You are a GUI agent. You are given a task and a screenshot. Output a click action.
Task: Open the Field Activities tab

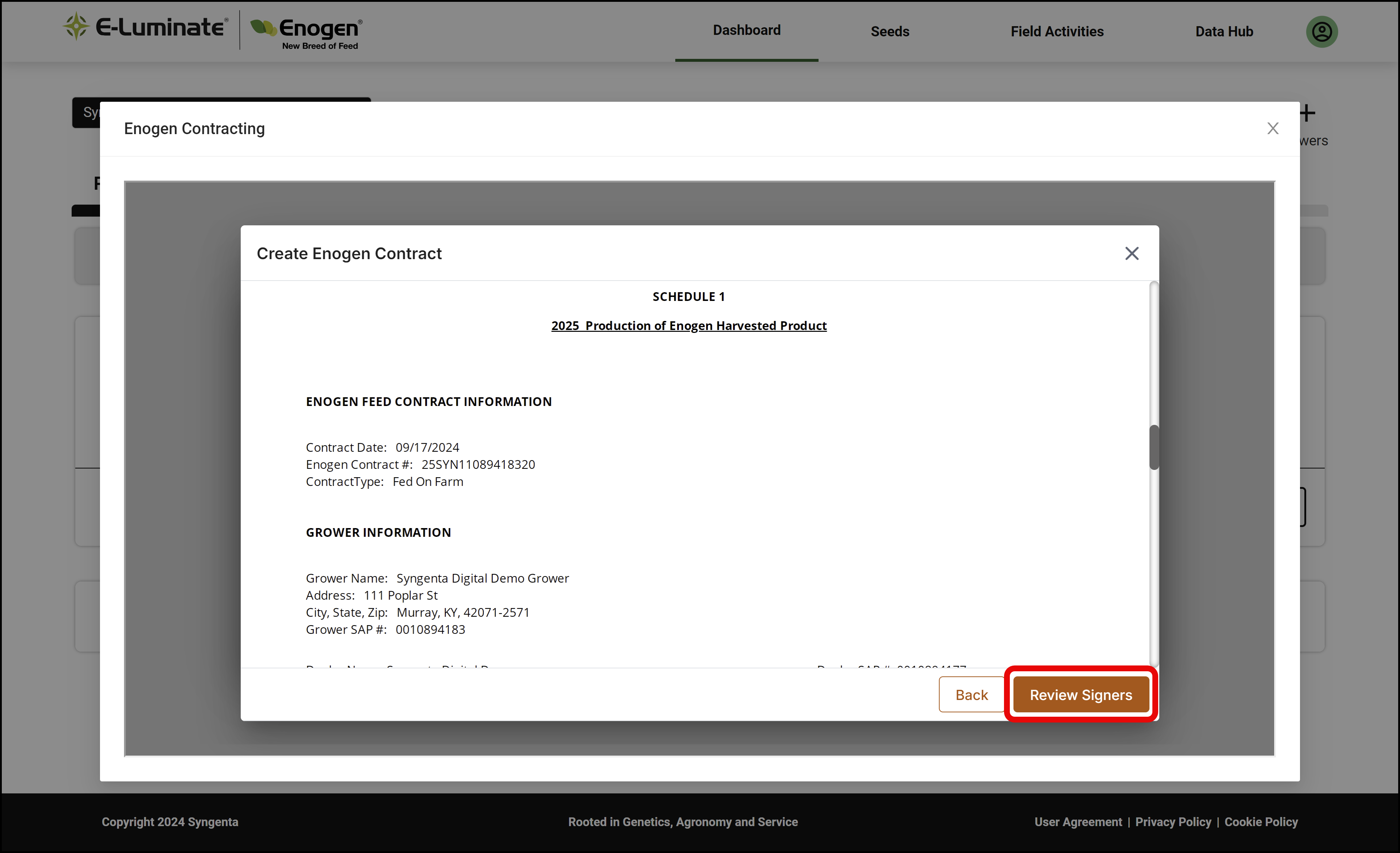pyautogui.click(x=1057, y=31)
